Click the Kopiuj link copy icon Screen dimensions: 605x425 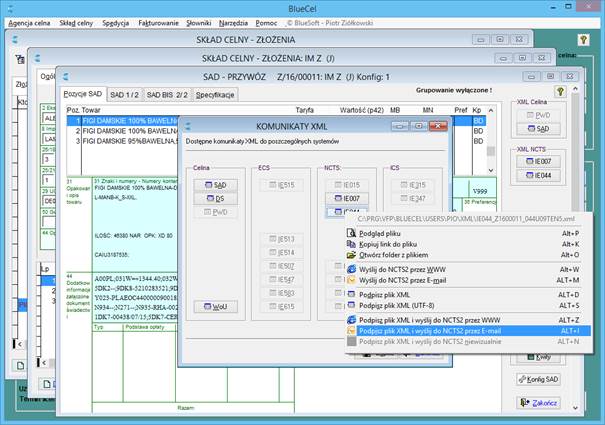pyautogui.click(x=351, y=244)
